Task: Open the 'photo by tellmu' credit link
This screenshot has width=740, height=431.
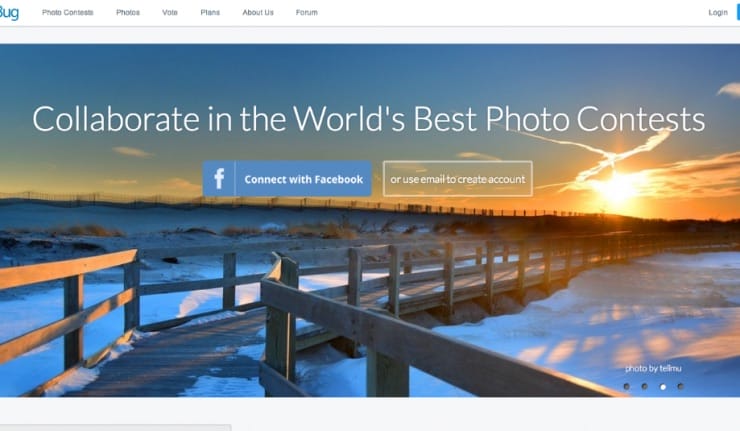Action: [653, 368]
